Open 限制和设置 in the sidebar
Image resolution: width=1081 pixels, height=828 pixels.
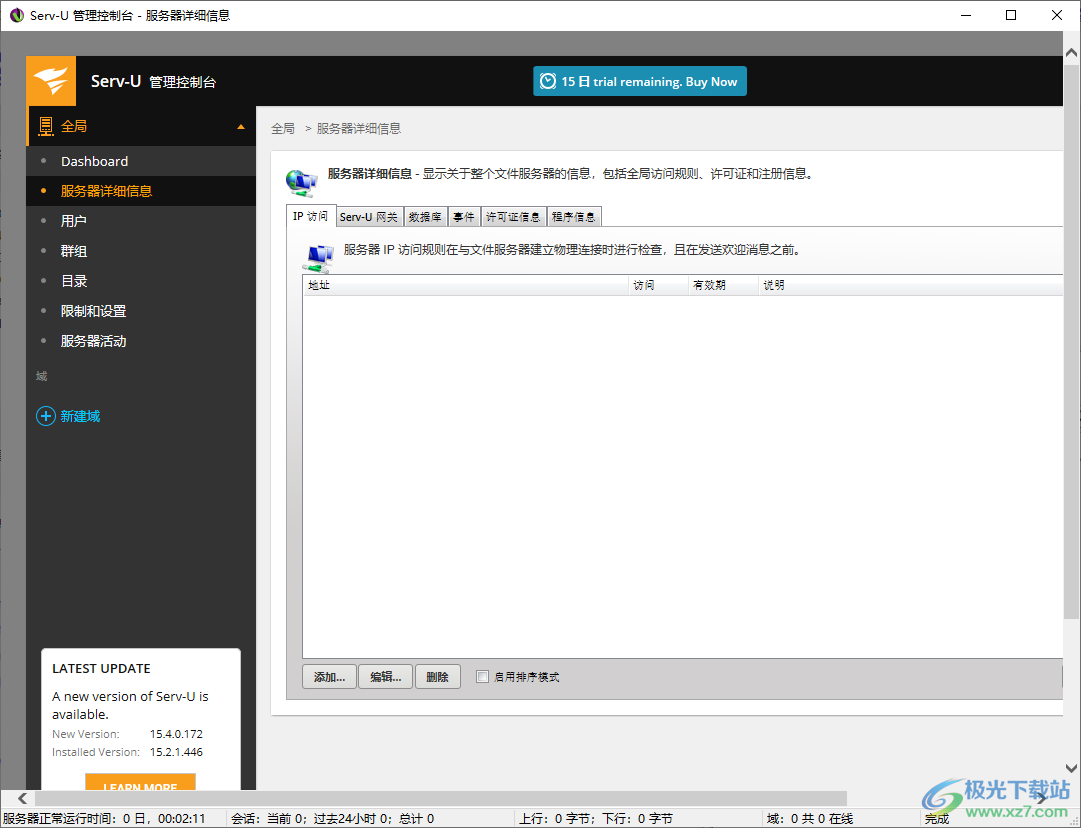141,311
